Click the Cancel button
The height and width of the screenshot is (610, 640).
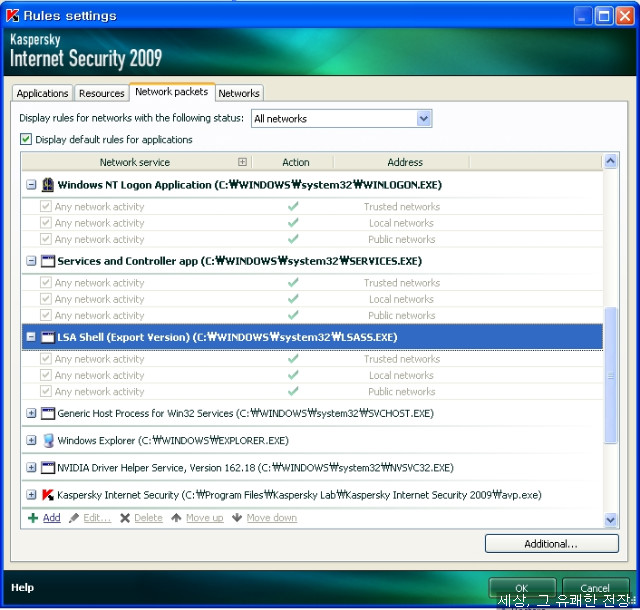[595, 588]
